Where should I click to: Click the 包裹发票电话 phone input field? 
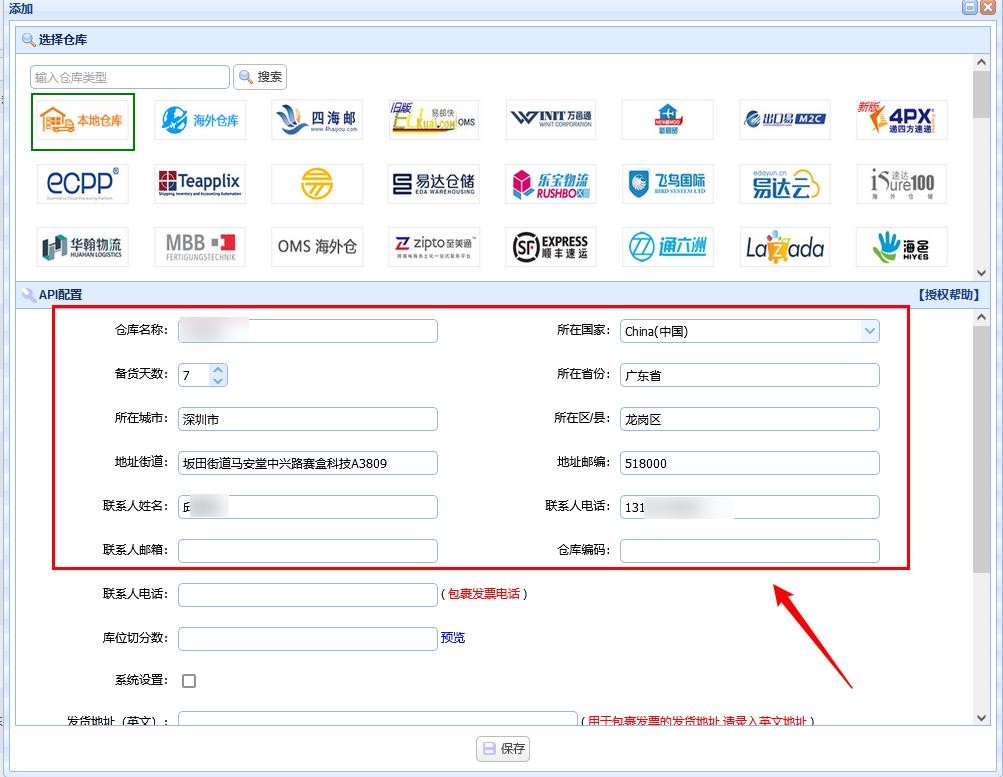(308, 595)
